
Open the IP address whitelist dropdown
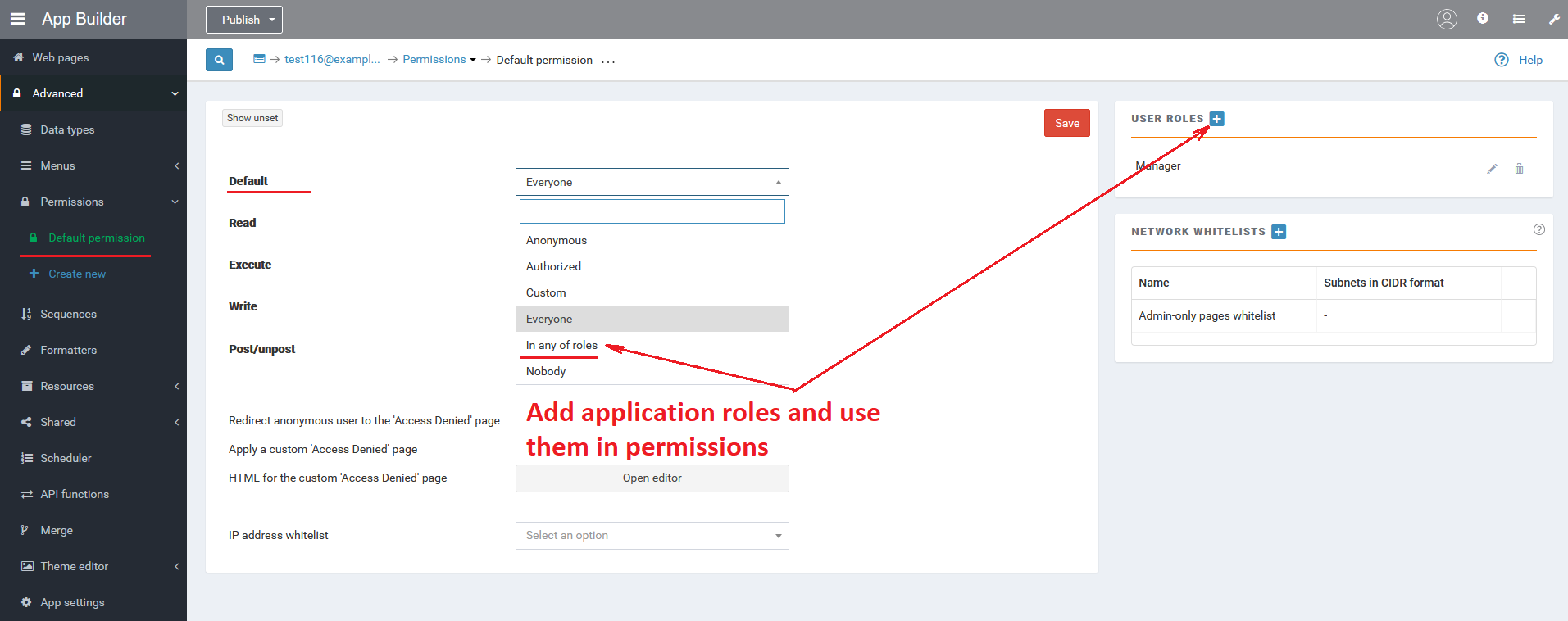tap(652, 536)
